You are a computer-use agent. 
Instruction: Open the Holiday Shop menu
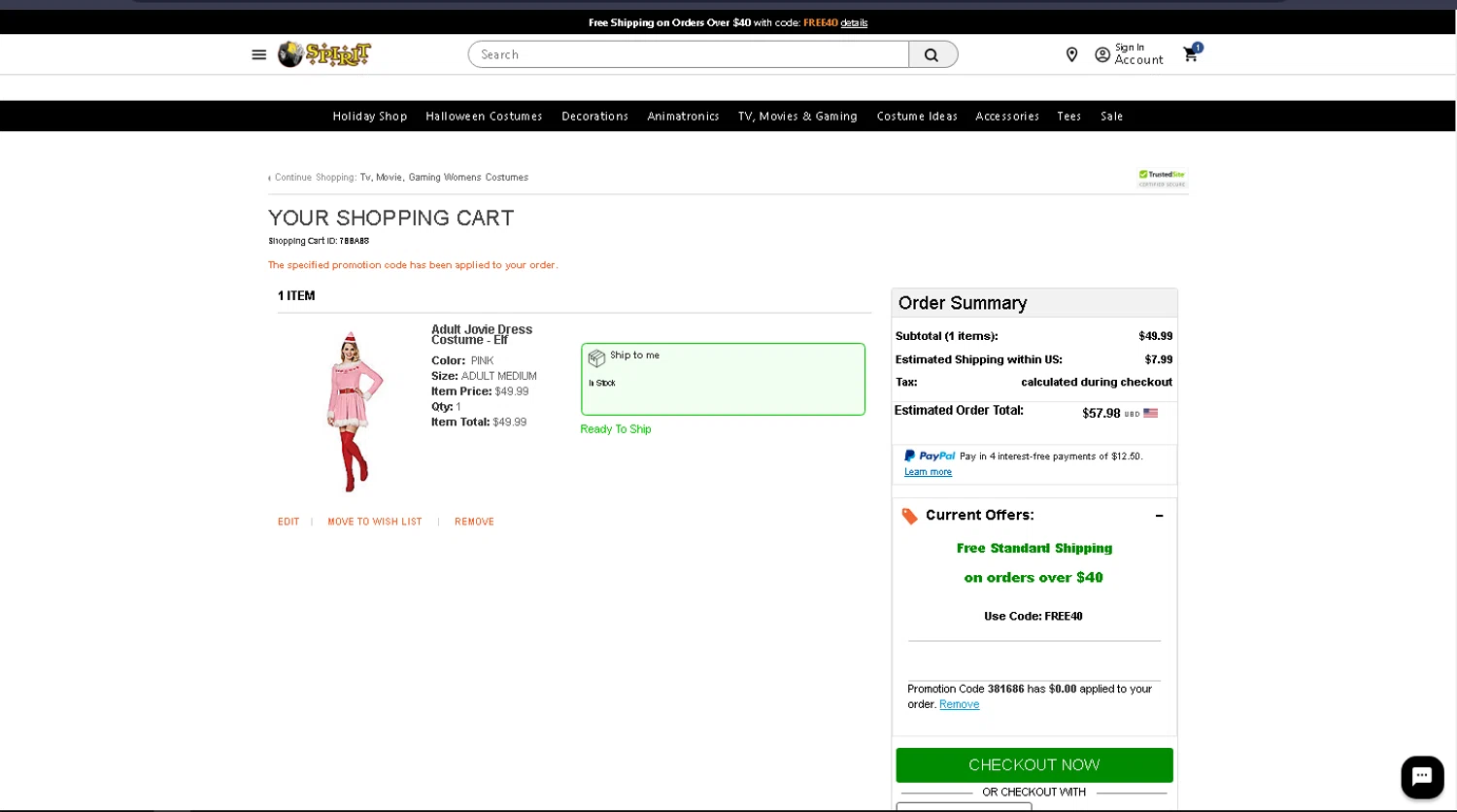point(370,116)
